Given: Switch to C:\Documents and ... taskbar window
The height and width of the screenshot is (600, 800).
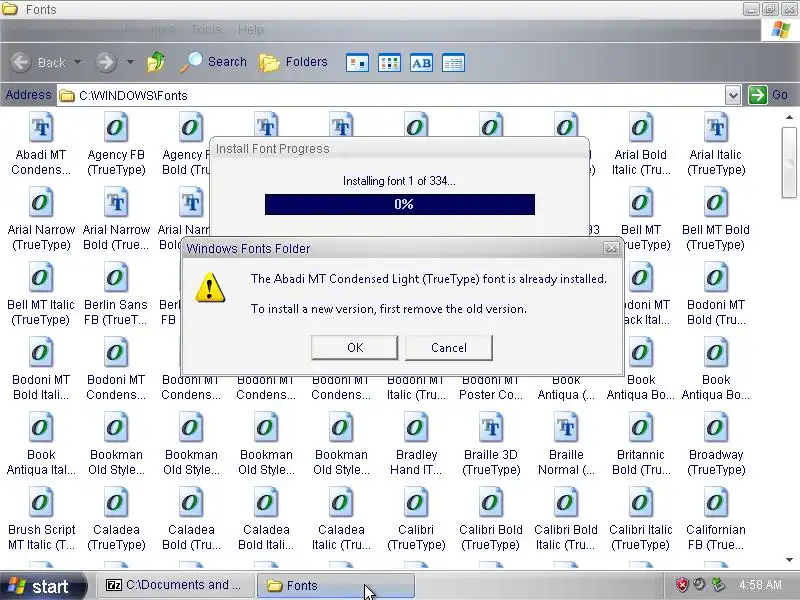Looking at the screenshot, I should point(175,585).
